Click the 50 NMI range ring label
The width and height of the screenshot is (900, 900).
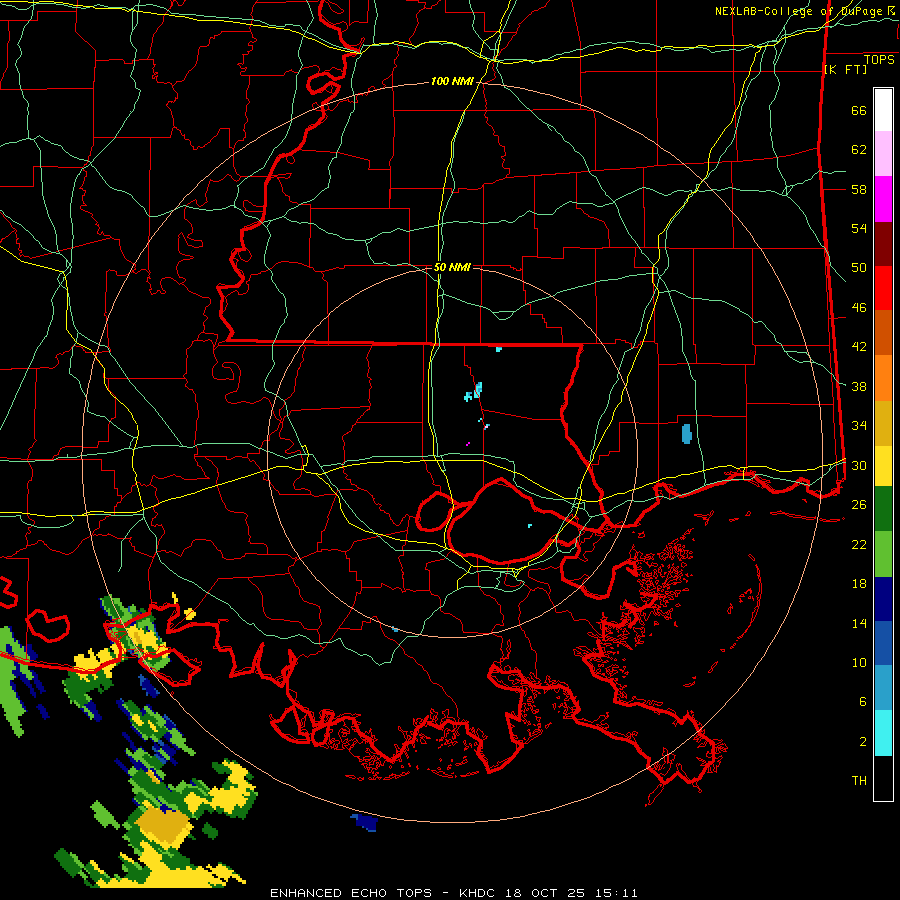[452, 267]
